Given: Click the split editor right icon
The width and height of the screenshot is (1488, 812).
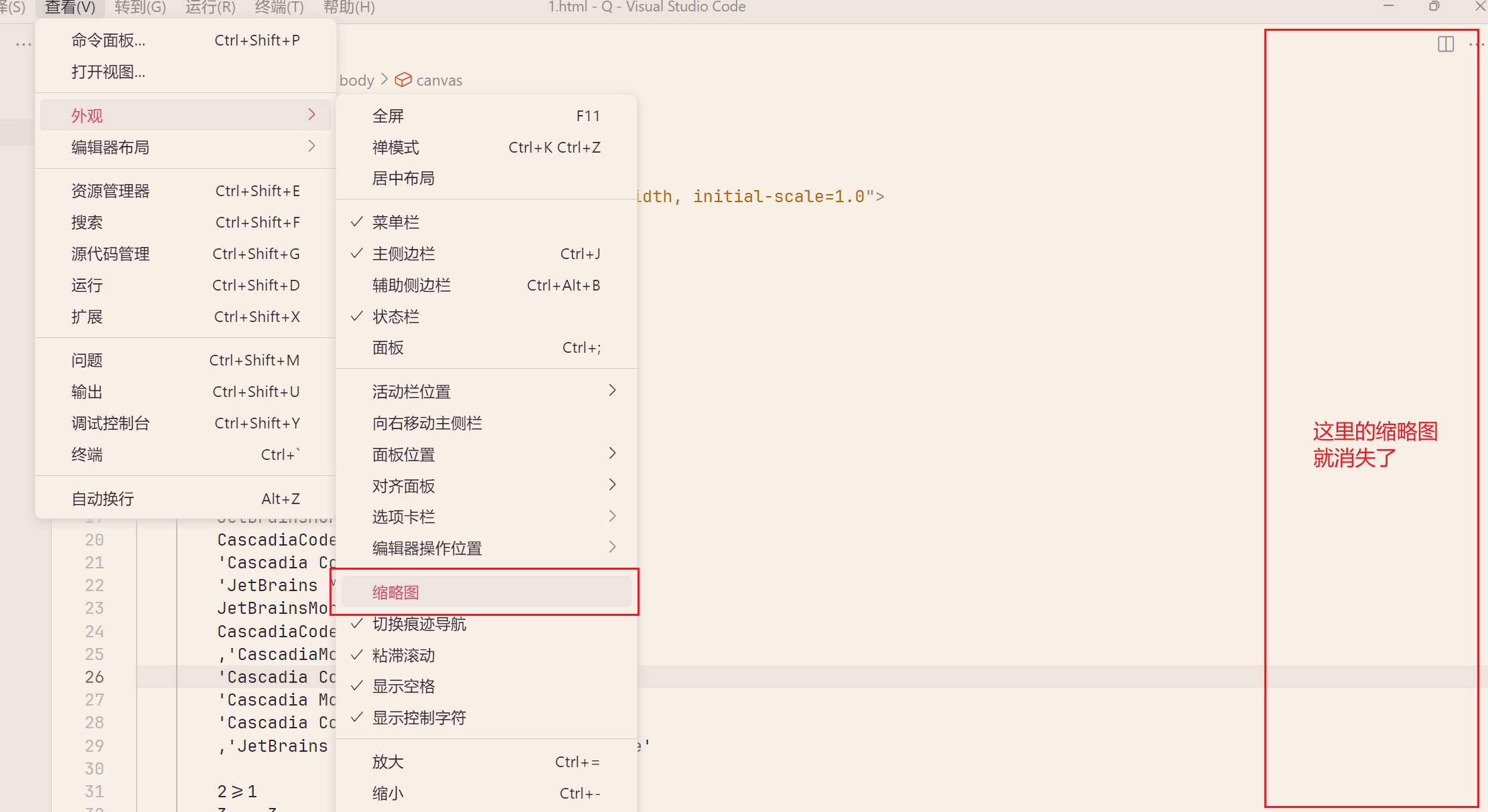Looking at the screenshot, I should point(1445,44).
